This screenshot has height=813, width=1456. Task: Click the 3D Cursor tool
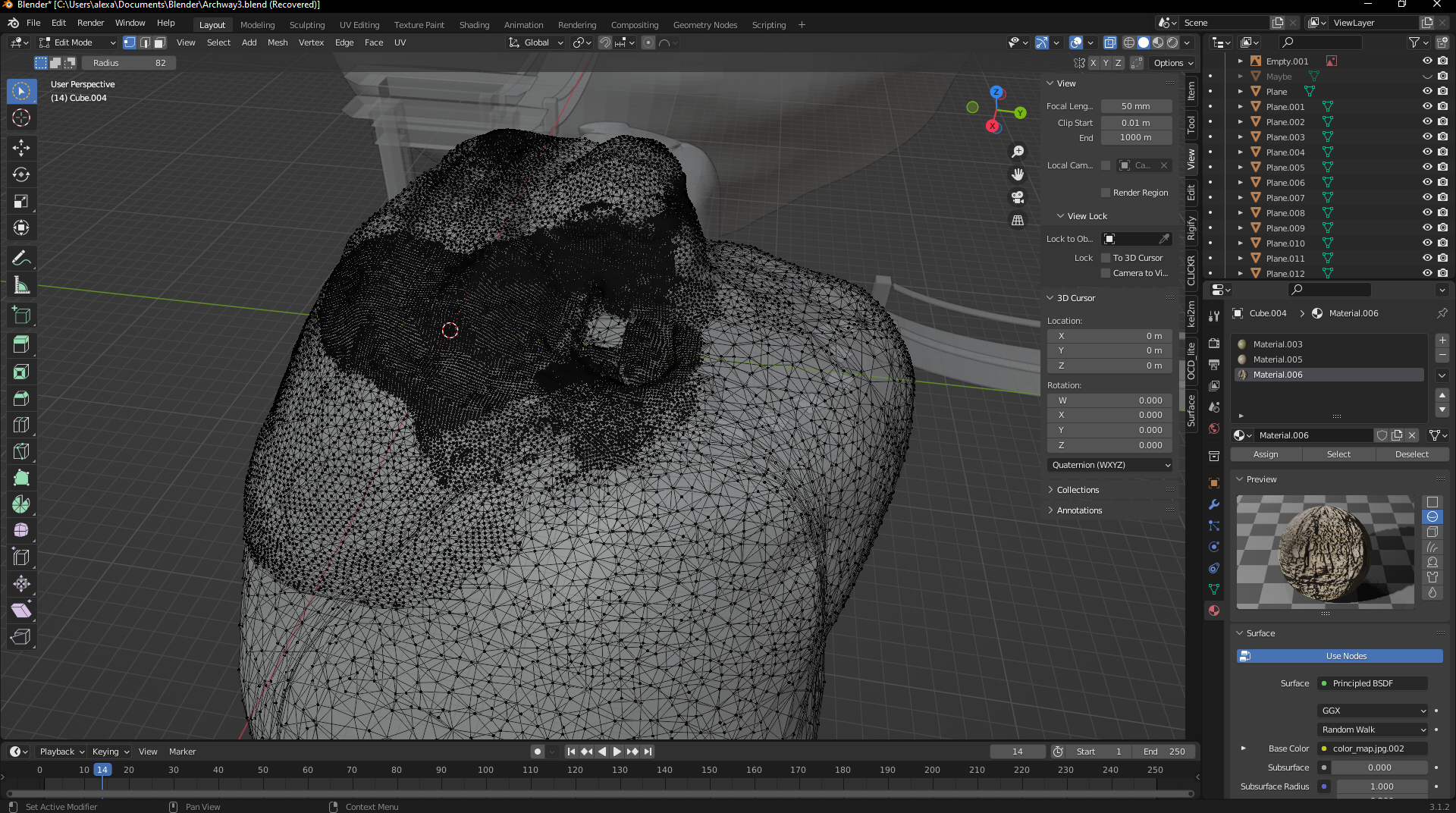[21, 118]
